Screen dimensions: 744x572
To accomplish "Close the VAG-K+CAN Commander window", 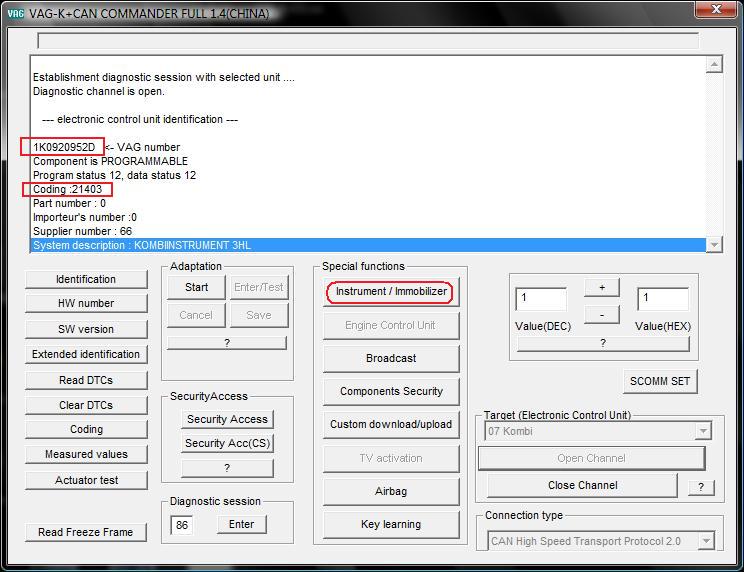I will pyautogui.click(x=716, y=9).
